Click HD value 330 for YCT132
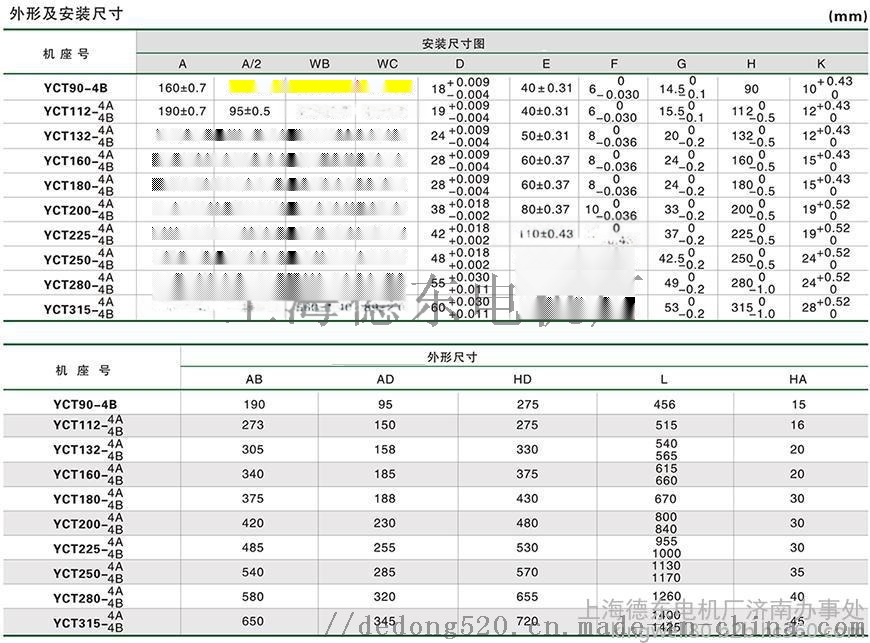The width and height of the screenshot is (870, 643). click(527, 449)
